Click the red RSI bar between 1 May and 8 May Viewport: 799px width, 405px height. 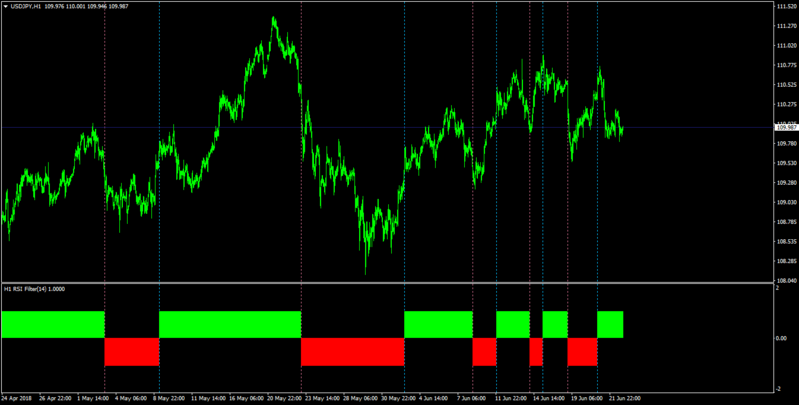[x=132, y=352]
